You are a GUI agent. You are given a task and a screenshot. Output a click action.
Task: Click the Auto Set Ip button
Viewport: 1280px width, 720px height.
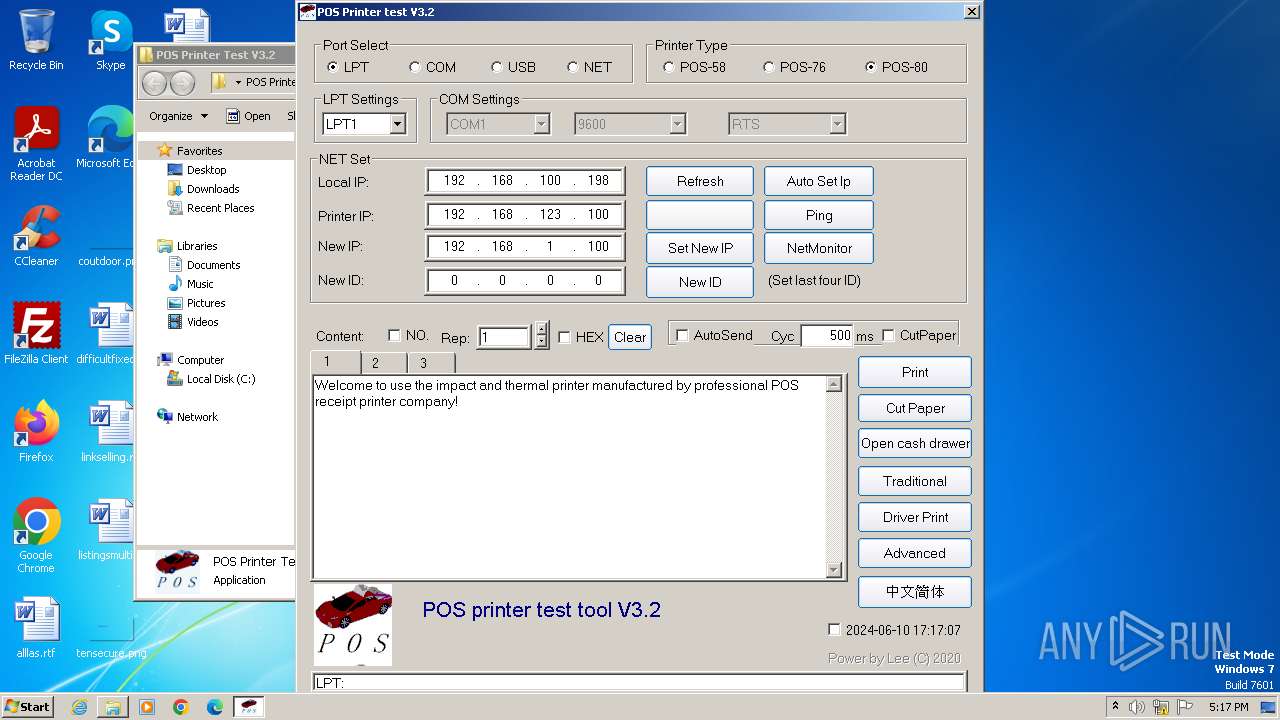tap(819, 181)
